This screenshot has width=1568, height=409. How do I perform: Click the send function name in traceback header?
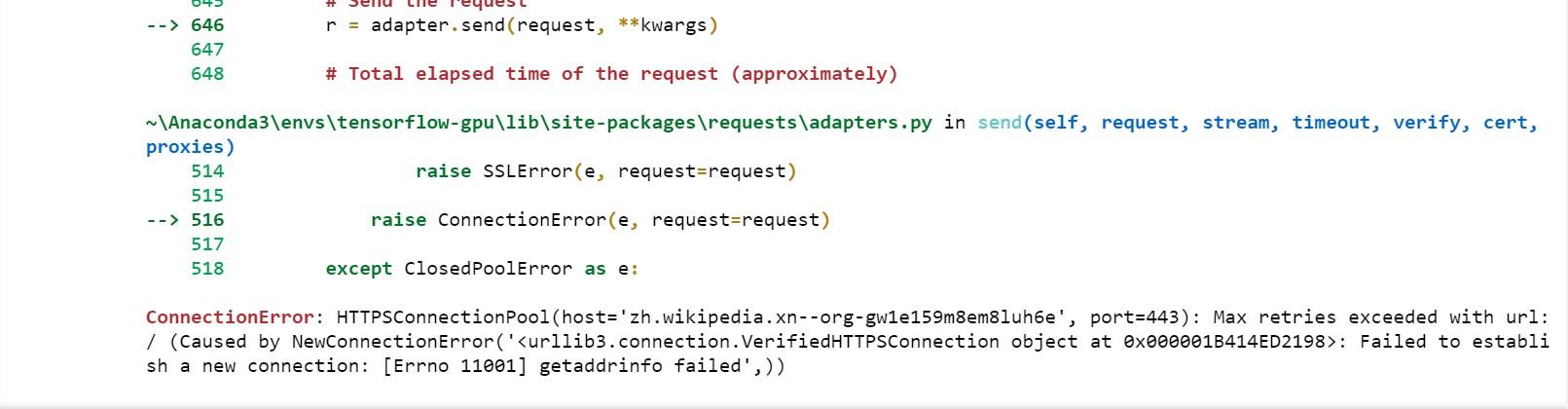coord(1000,123)
